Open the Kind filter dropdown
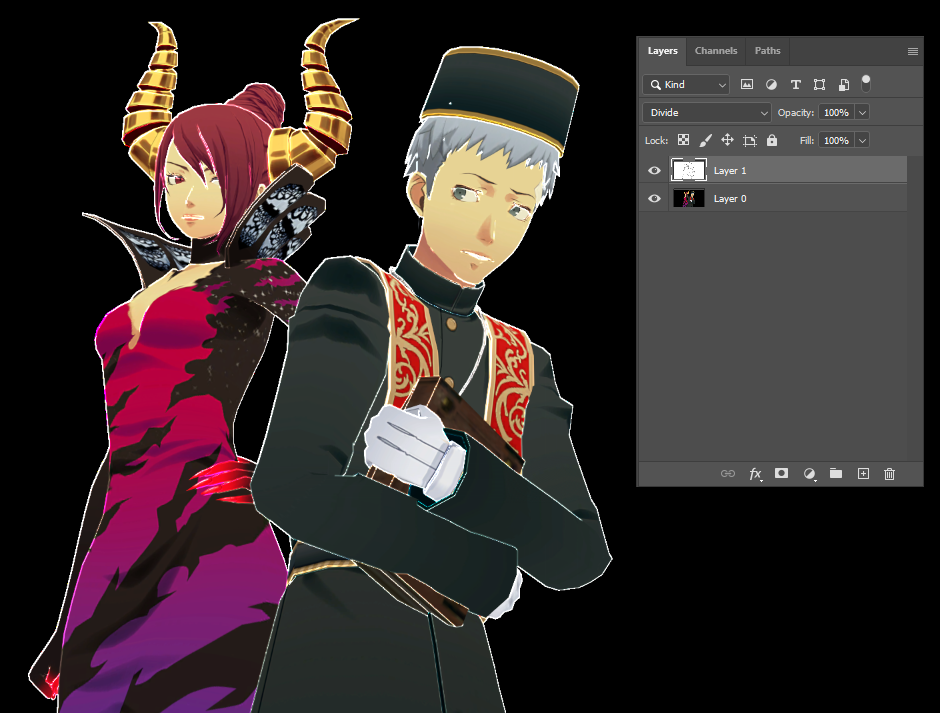 coord(686,85)
